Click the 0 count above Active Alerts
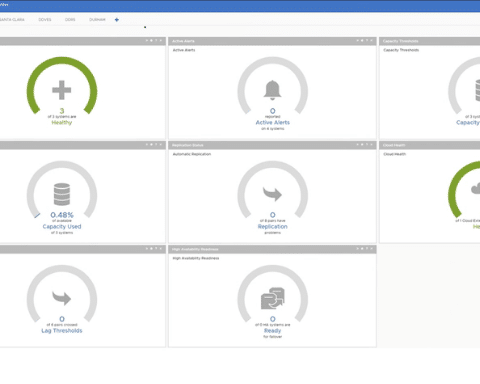 point(272,111)
